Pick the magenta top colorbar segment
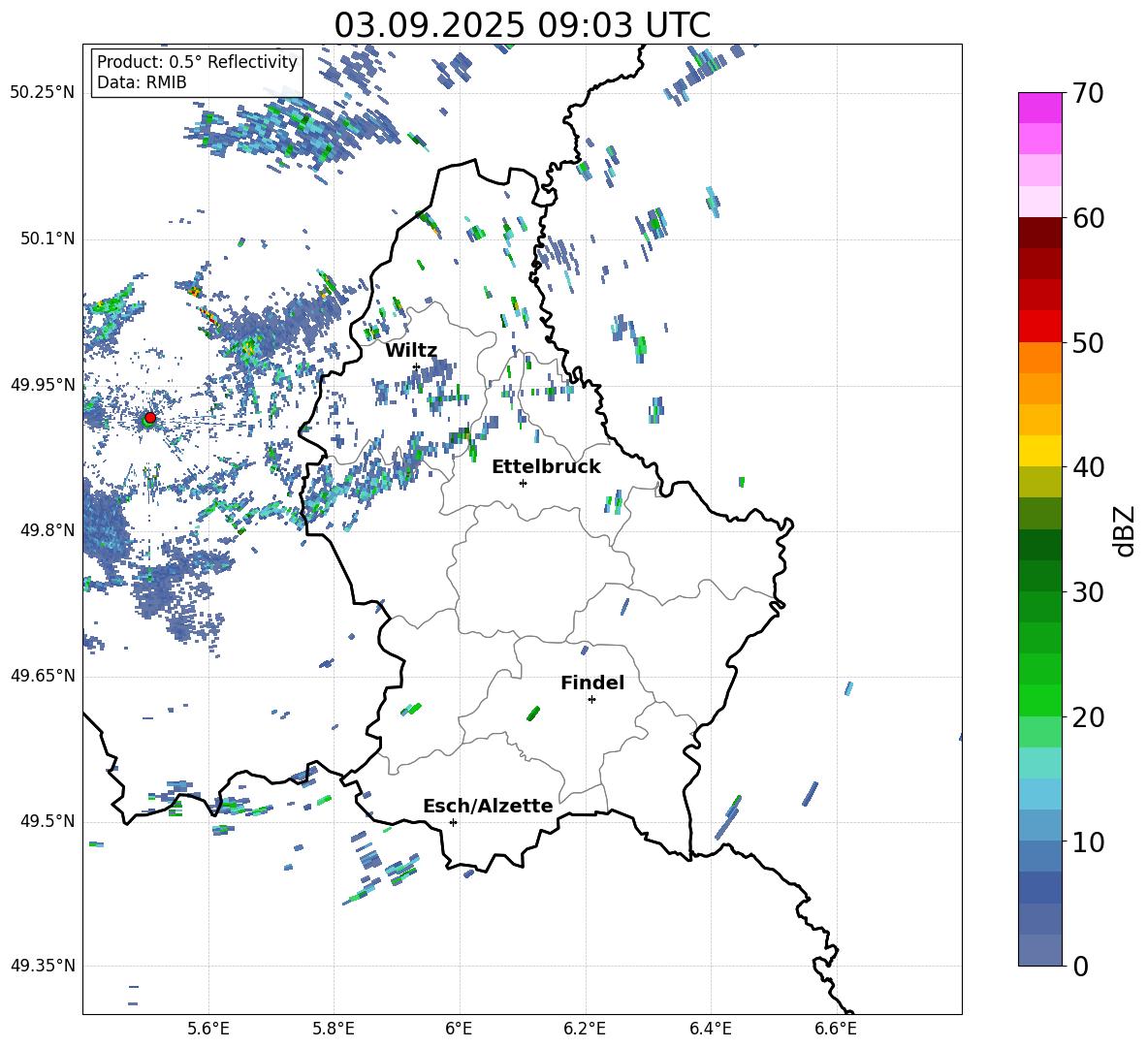 [1039, 108]
